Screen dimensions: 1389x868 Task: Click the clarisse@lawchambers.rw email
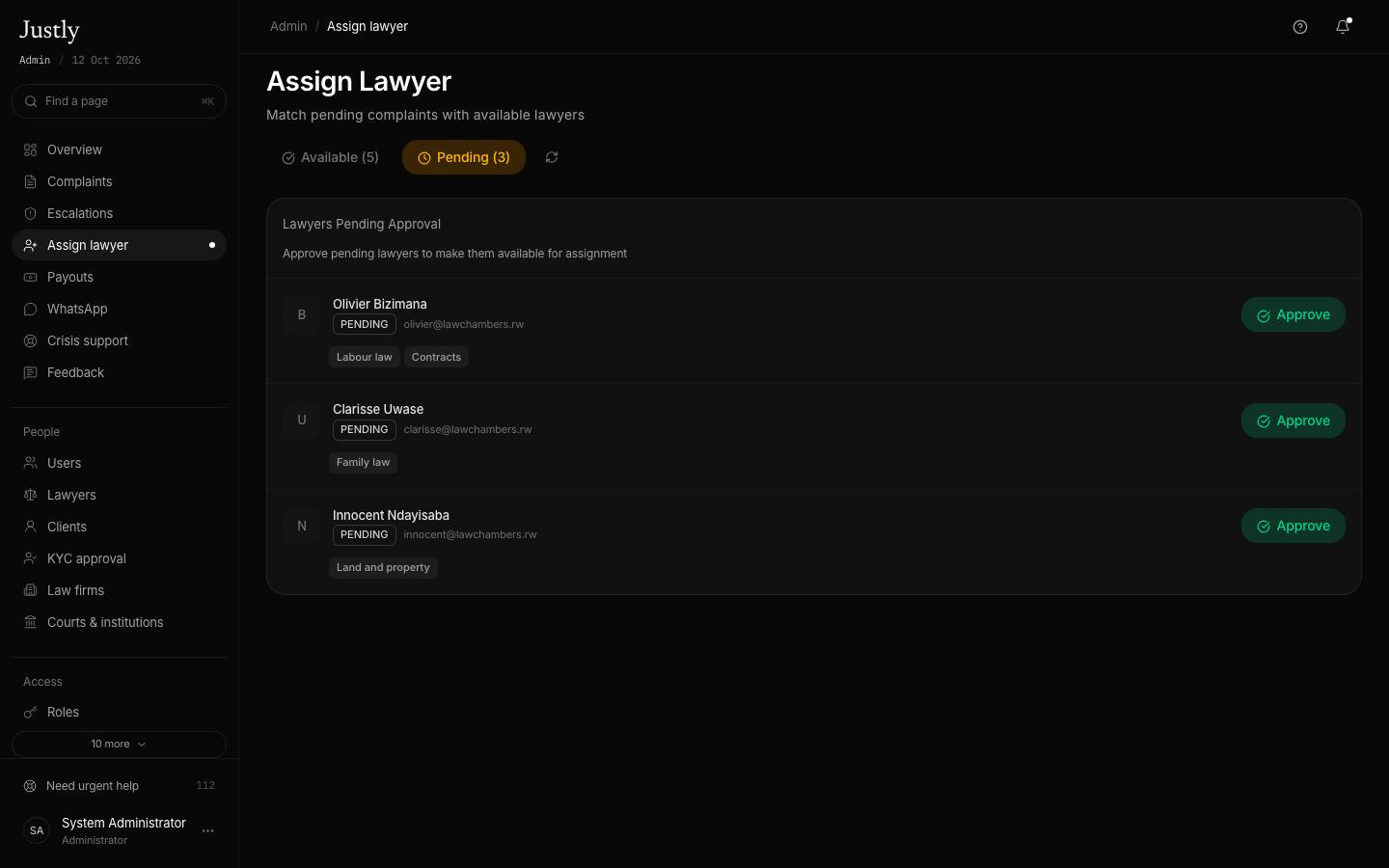coord(468,429)
